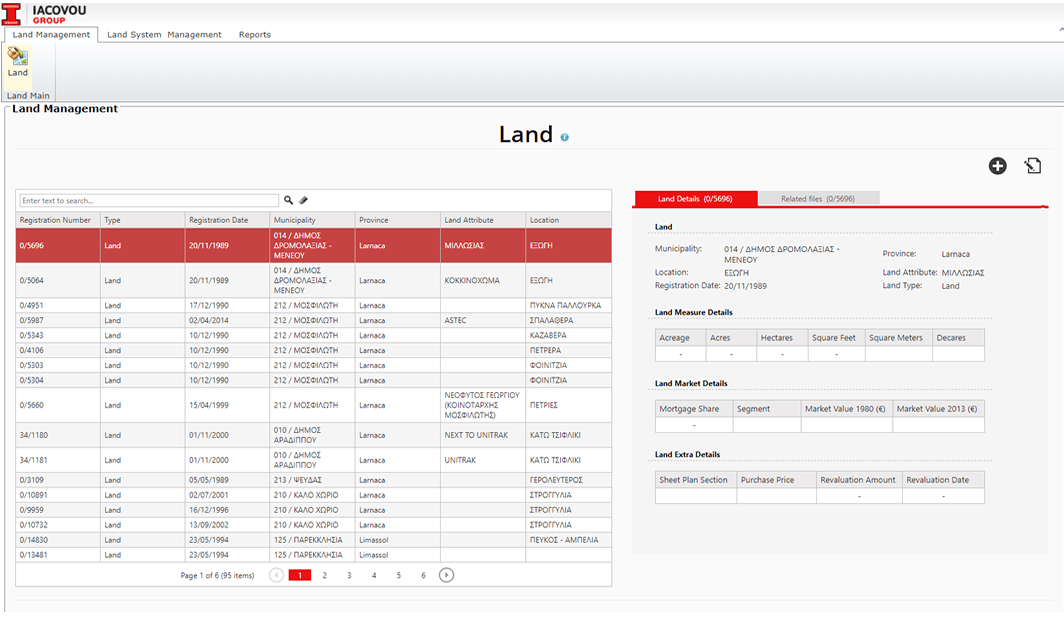1064x620 pixels.
Task: Focus the 'Enter text to search' field
Action: coord(149,201)
